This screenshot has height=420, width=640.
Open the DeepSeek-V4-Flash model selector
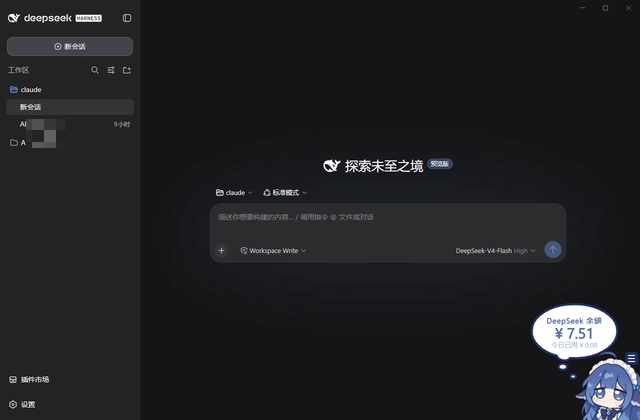pos(496,251)
